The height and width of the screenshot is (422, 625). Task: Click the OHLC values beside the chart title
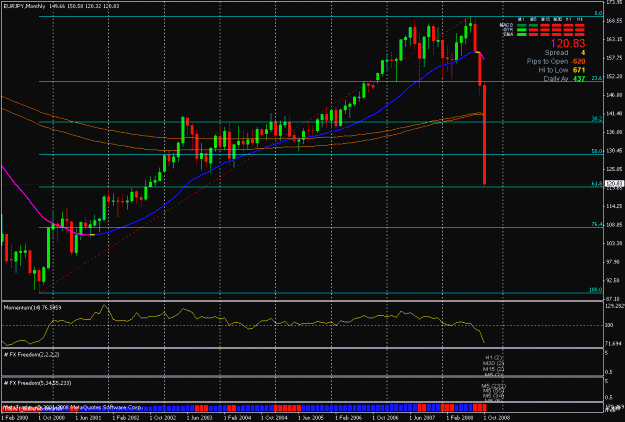click(85, 6)
